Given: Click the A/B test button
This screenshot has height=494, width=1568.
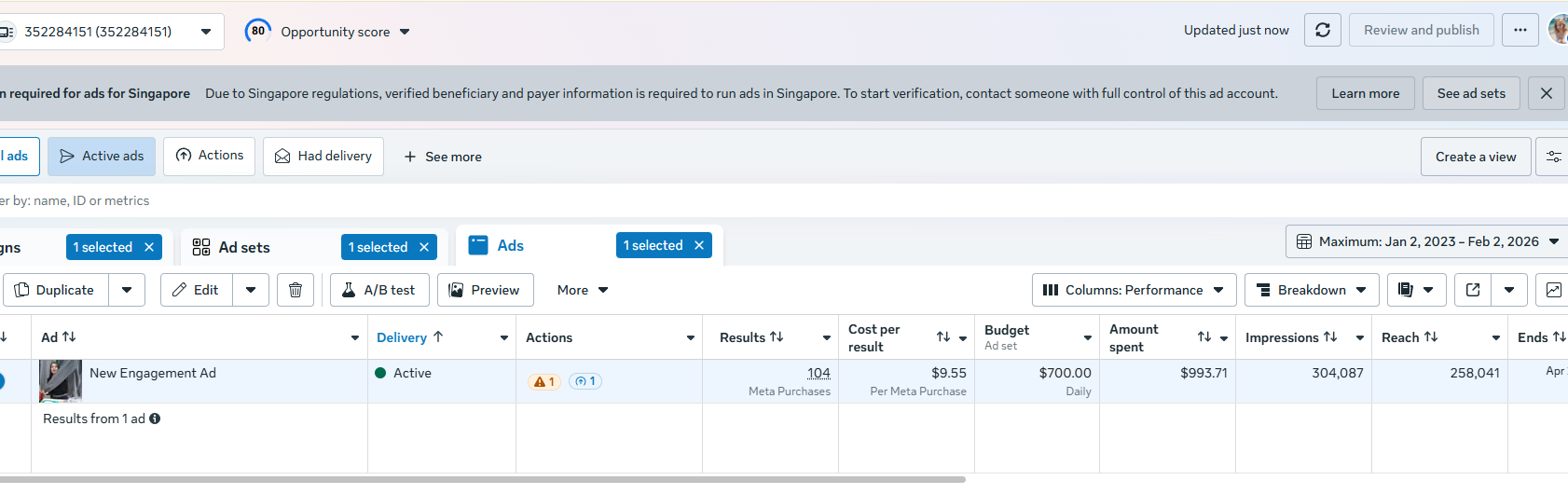Looking at the screenshot, I should (378, 290).
